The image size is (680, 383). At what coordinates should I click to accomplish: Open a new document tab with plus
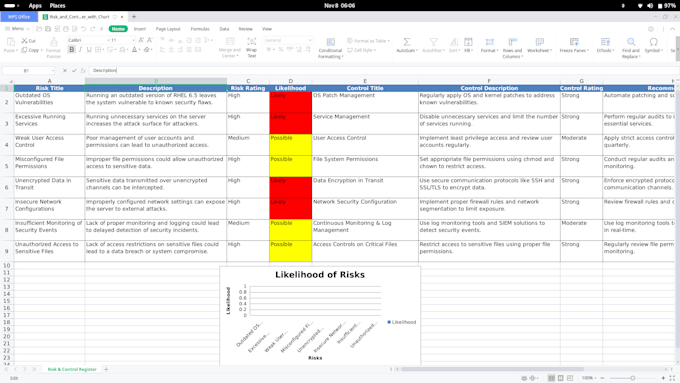(x=134, y=16)
